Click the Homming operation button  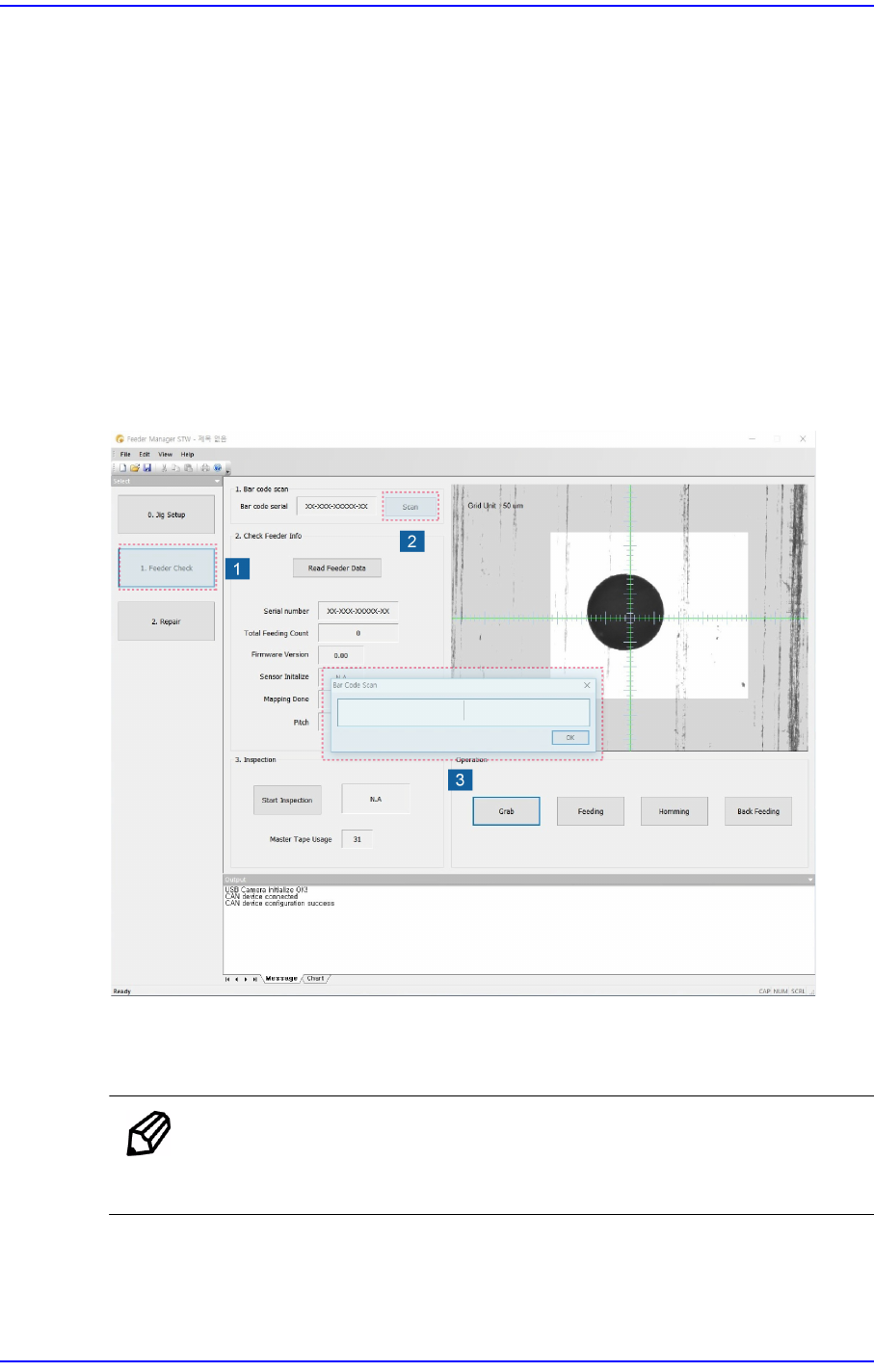pos(675,811)
